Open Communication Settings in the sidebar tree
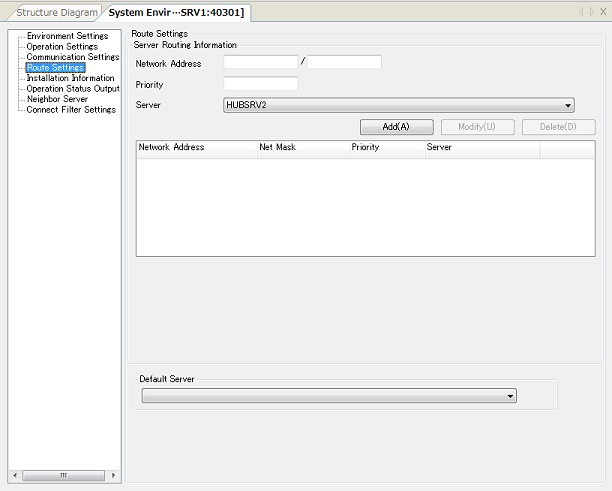The width and height of the screenshot is (612, 491). tap(72, 57)
